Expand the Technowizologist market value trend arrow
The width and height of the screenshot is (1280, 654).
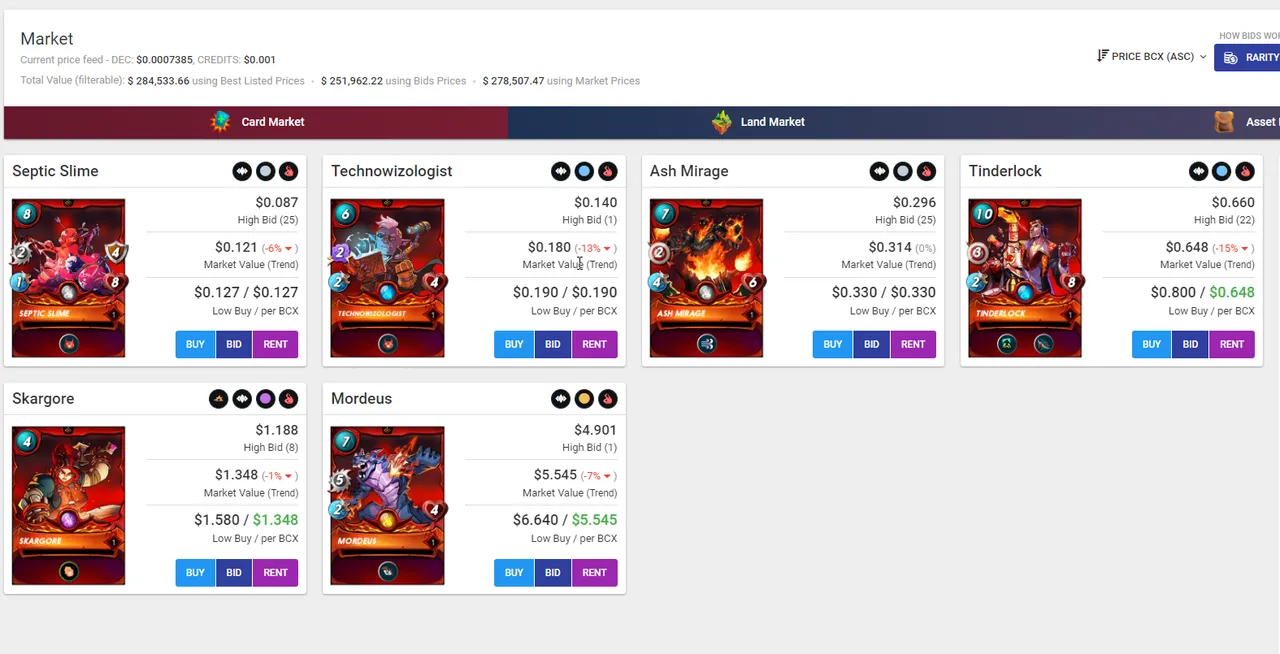coord(609,248)
